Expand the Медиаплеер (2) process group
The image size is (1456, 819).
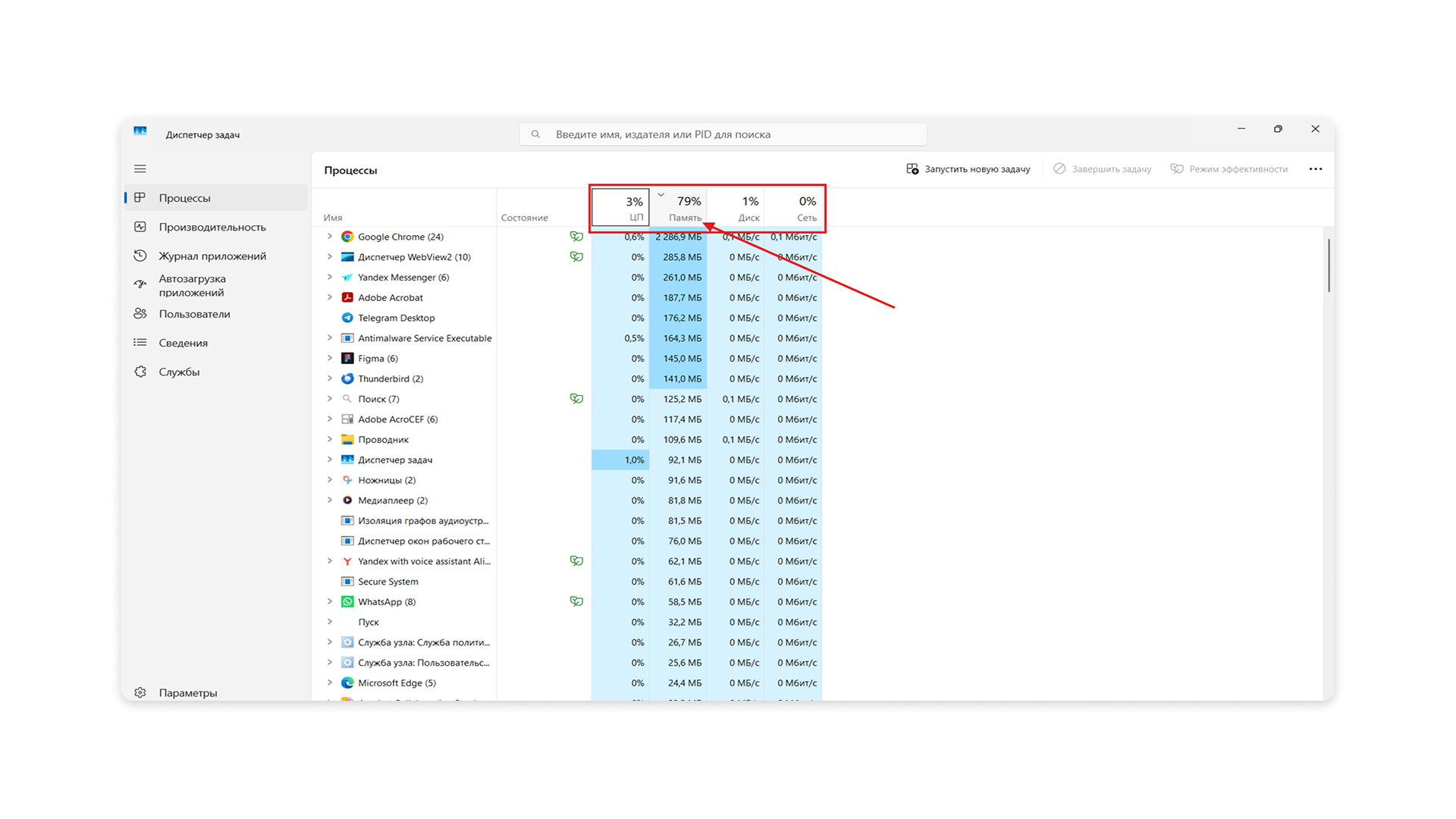pyautogui.click(x=330, y=500)
